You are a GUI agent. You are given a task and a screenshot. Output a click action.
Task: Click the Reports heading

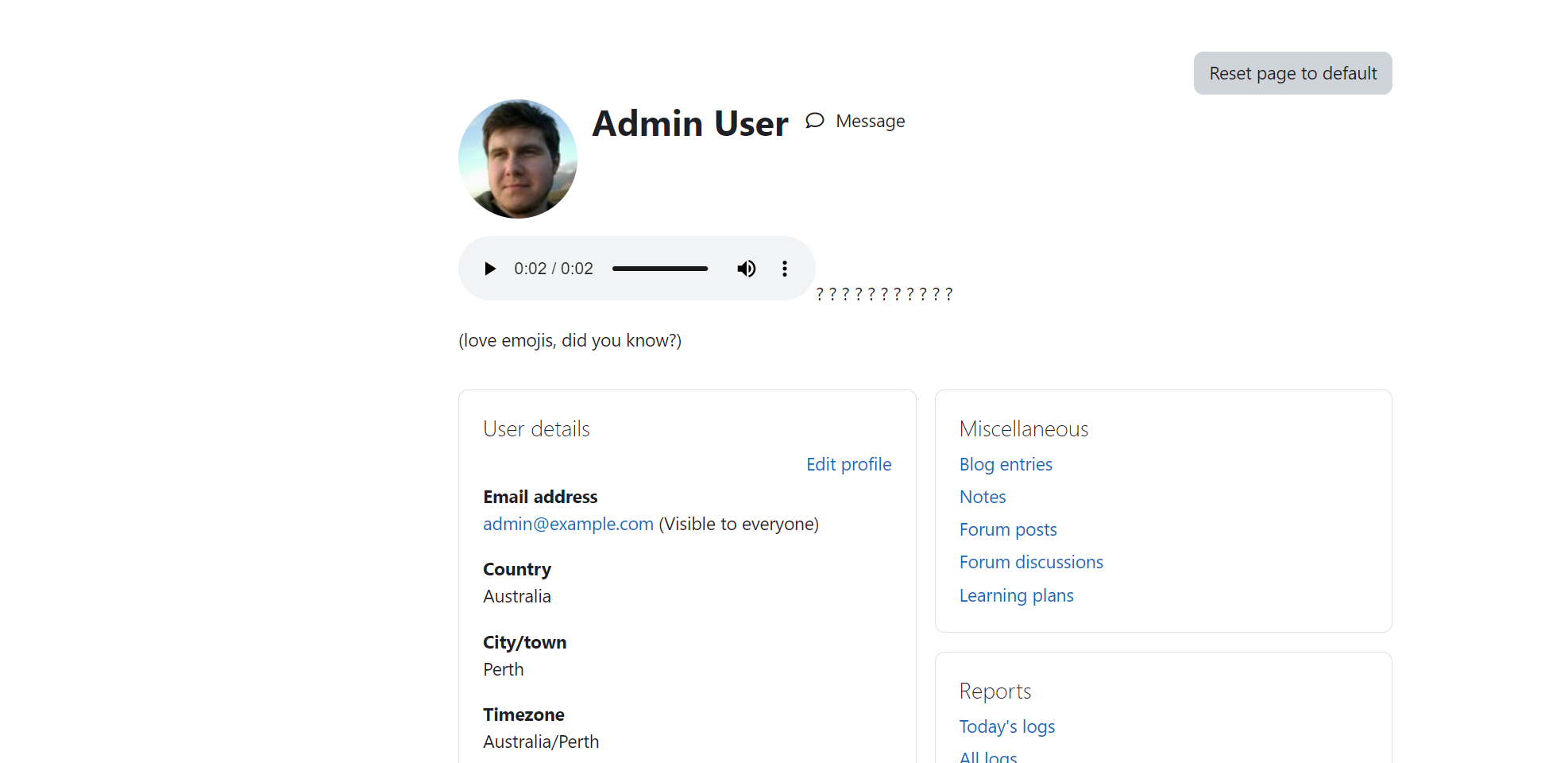click(x=994, y=691)
